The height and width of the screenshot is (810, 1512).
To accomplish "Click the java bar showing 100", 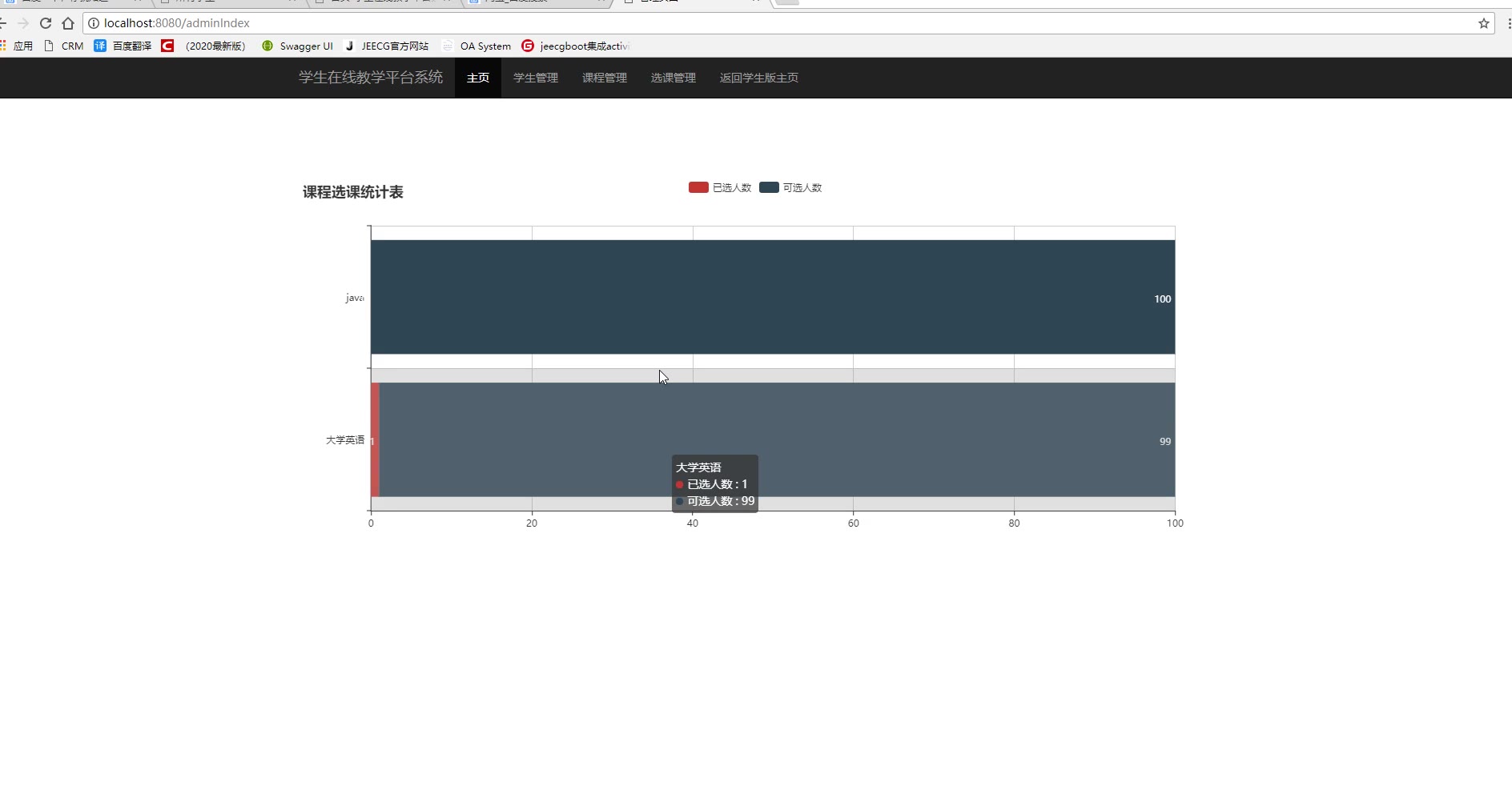I will tap(773, 297).
